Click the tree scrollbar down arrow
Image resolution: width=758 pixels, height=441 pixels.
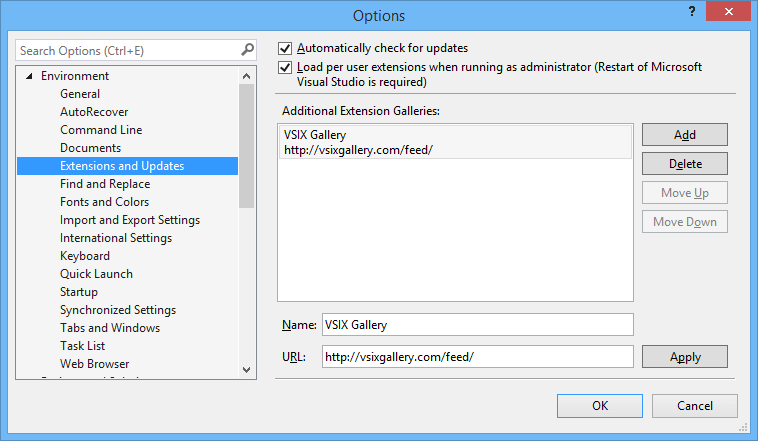pyautogui.click(x=247, y=370)
